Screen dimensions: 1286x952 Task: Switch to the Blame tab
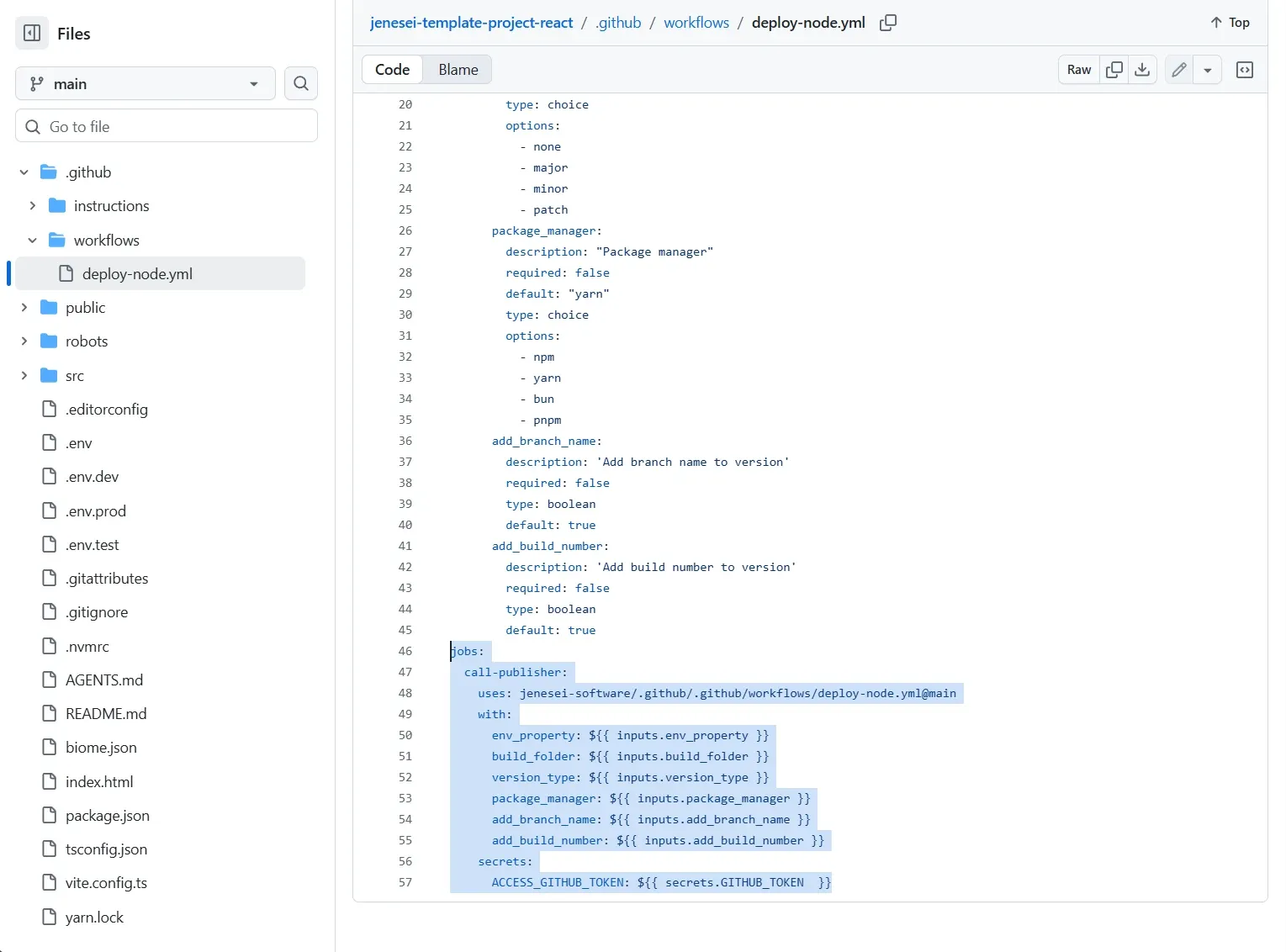click(x=458, y=70)
